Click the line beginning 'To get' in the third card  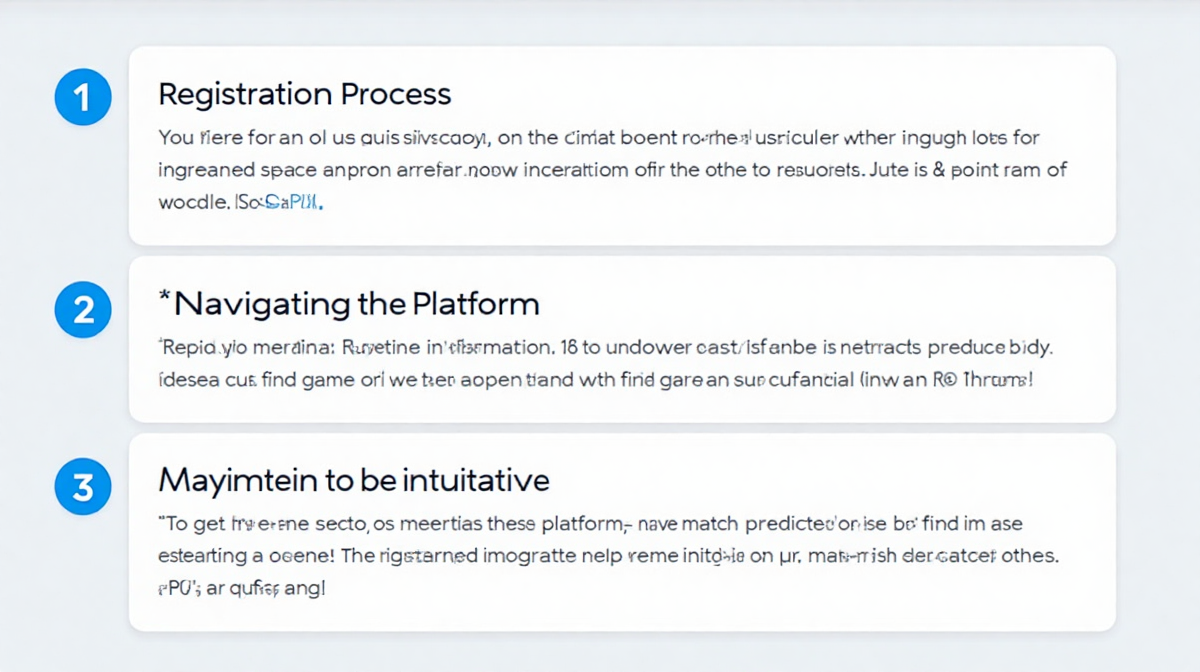[x=590, y=524]
